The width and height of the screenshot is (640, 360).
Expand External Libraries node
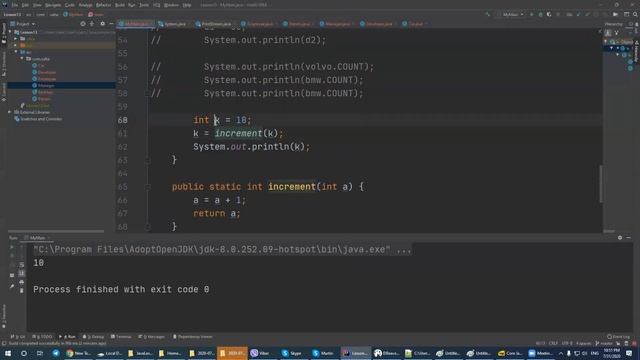[9, 112]
